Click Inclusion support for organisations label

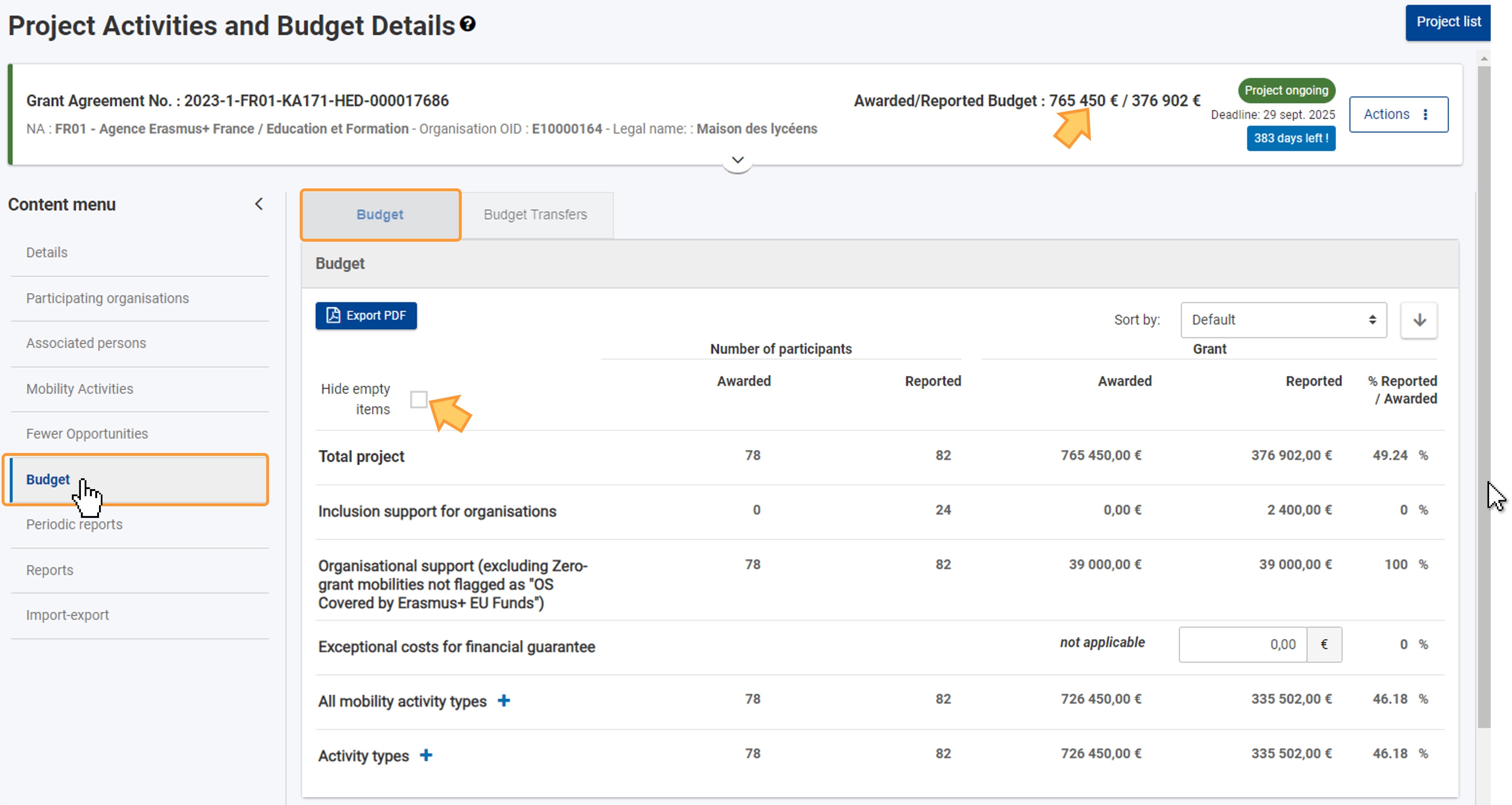tap(437, 511)
